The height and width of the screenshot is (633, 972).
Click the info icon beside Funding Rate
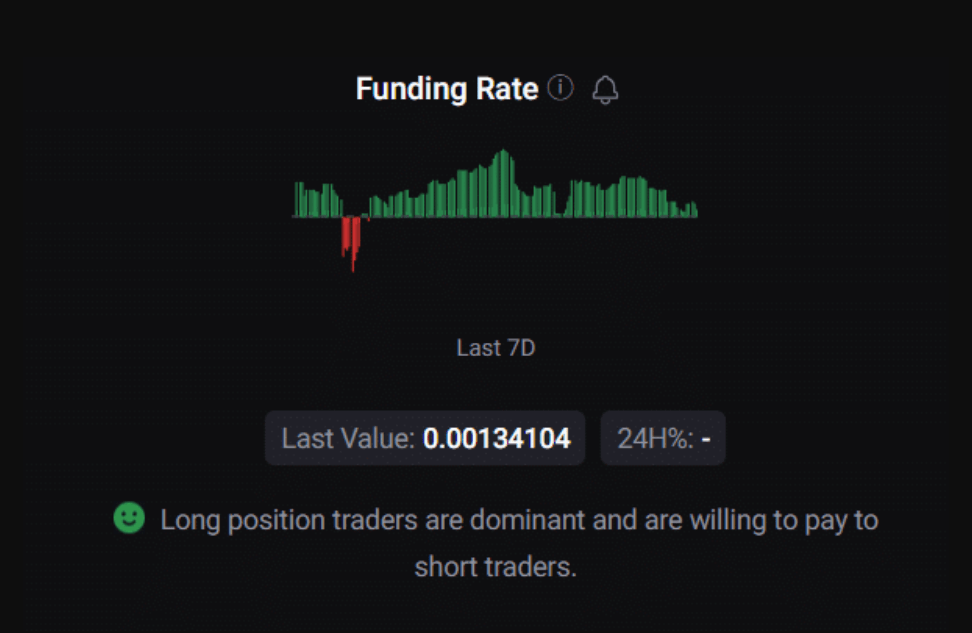point(561,89)
